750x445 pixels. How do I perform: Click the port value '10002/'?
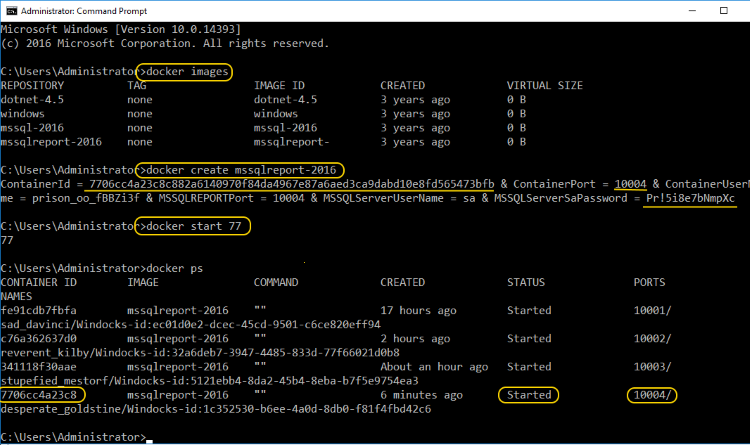pos(652,339)
